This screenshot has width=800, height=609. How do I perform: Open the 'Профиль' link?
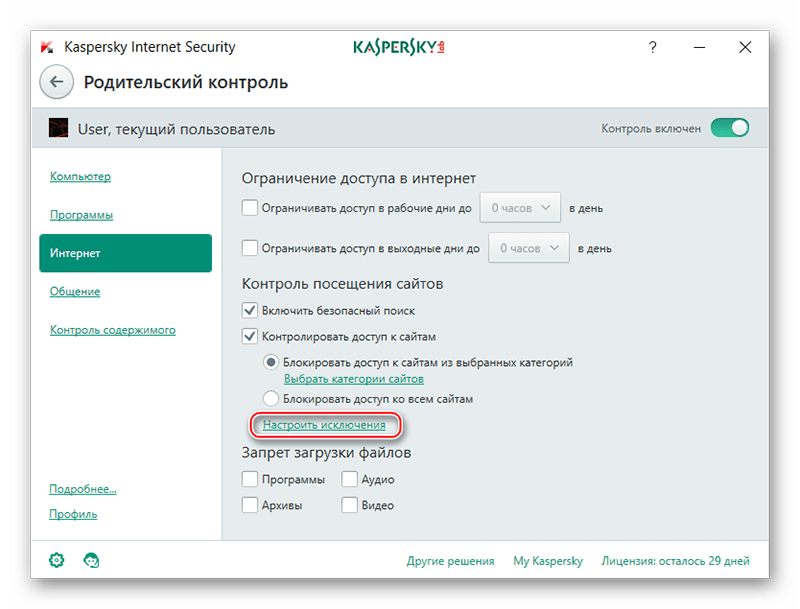tap(73, 514)
